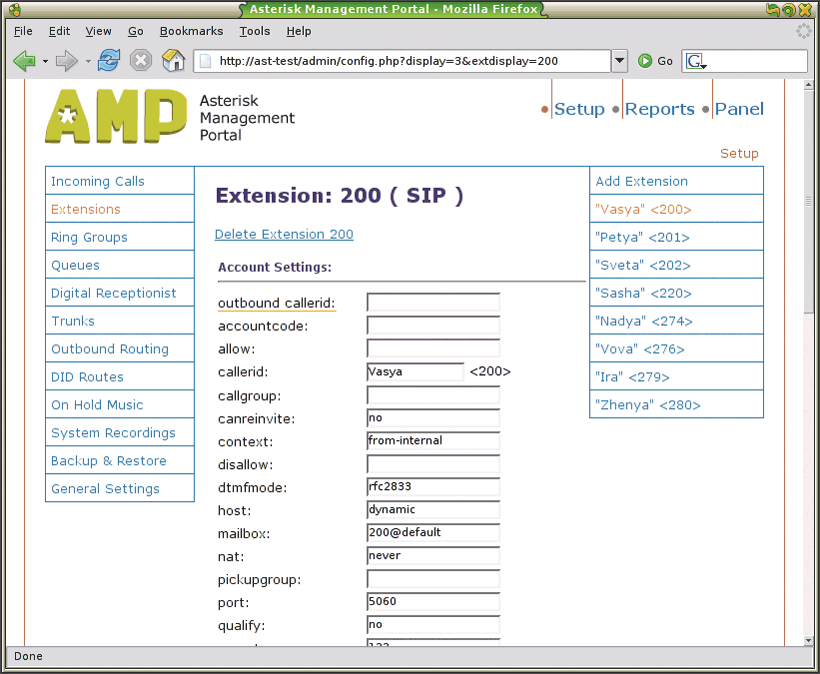
Task: Click the green Go button icon
Action: [x=645, y=61]
